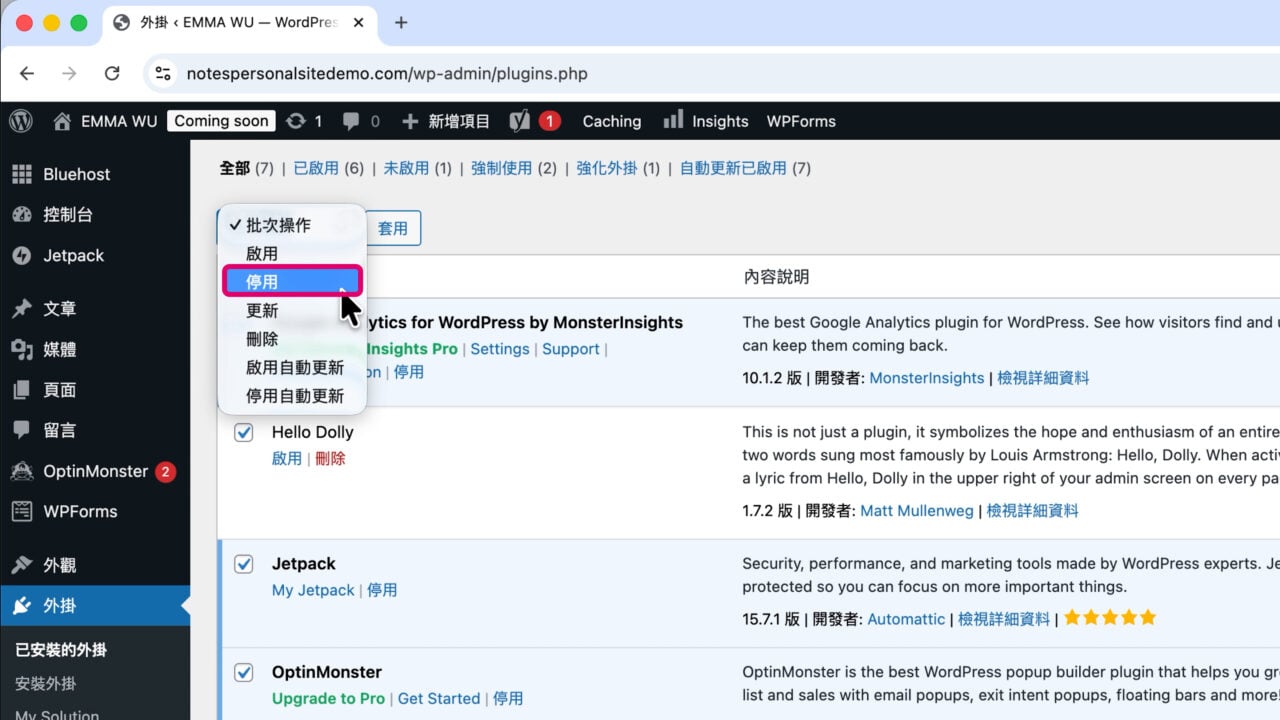Click Jetpack five-star rating
Viewport: 1280px width, 720px height.
coord(1110,618)
